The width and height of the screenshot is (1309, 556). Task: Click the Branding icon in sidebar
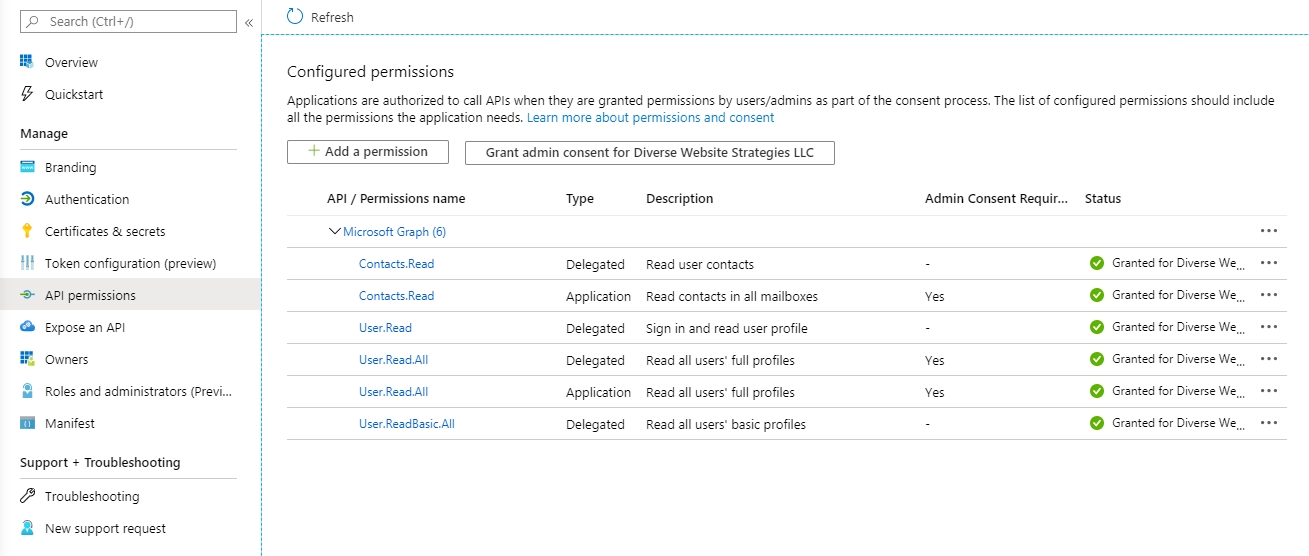[x=27, y=167]
